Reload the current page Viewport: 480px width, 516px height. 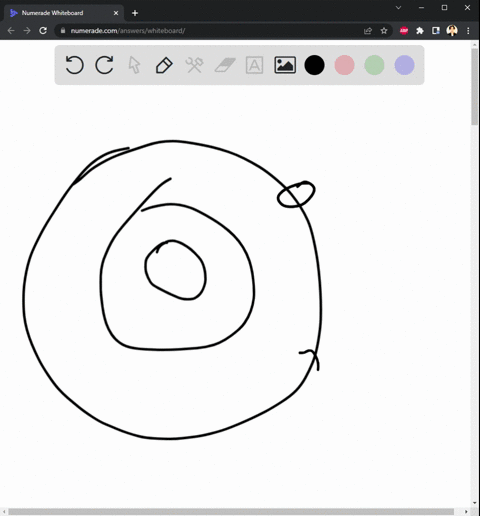[43, 31]
